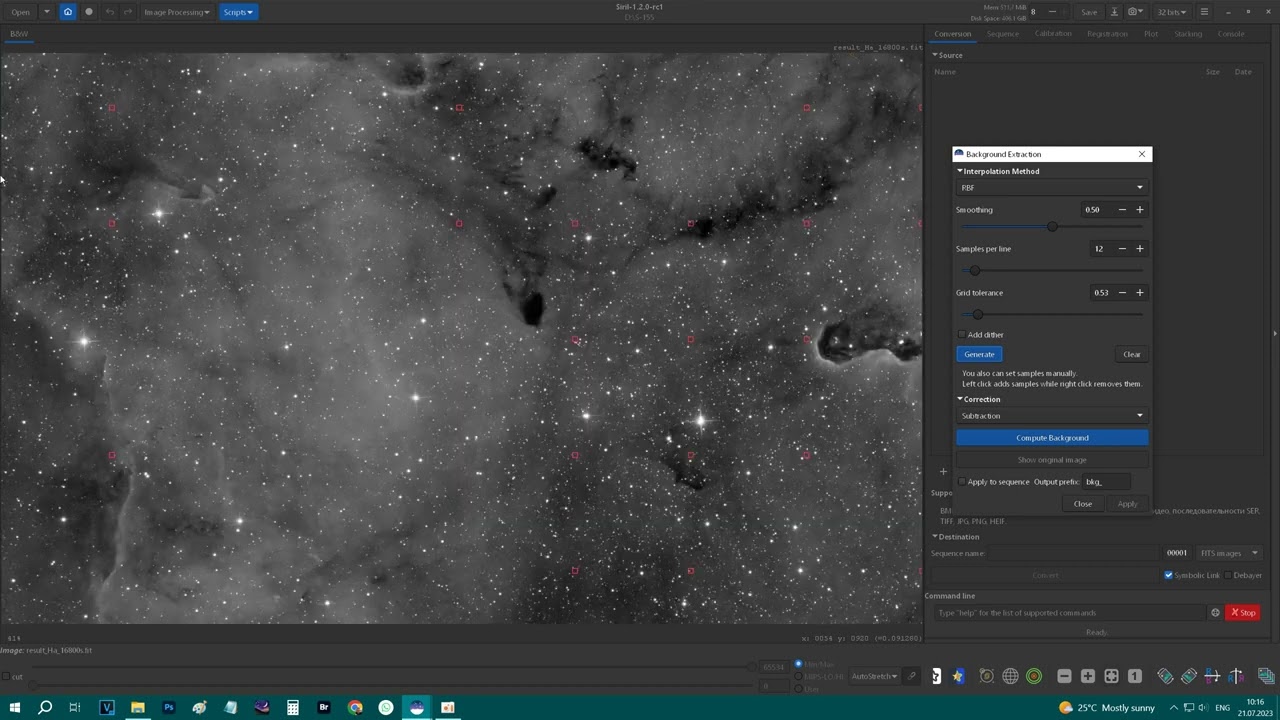Image resolution: width=1280 pixels, height=720 pixels.
Task: Click the mirror horizontally icon in bottom toolbar
Action: (1212, 677)
